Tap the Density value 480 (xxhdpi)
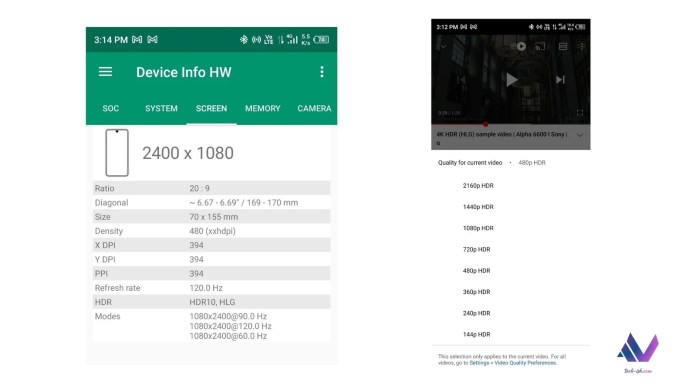This screenshot has width=696, height=392. coord(212,231)
